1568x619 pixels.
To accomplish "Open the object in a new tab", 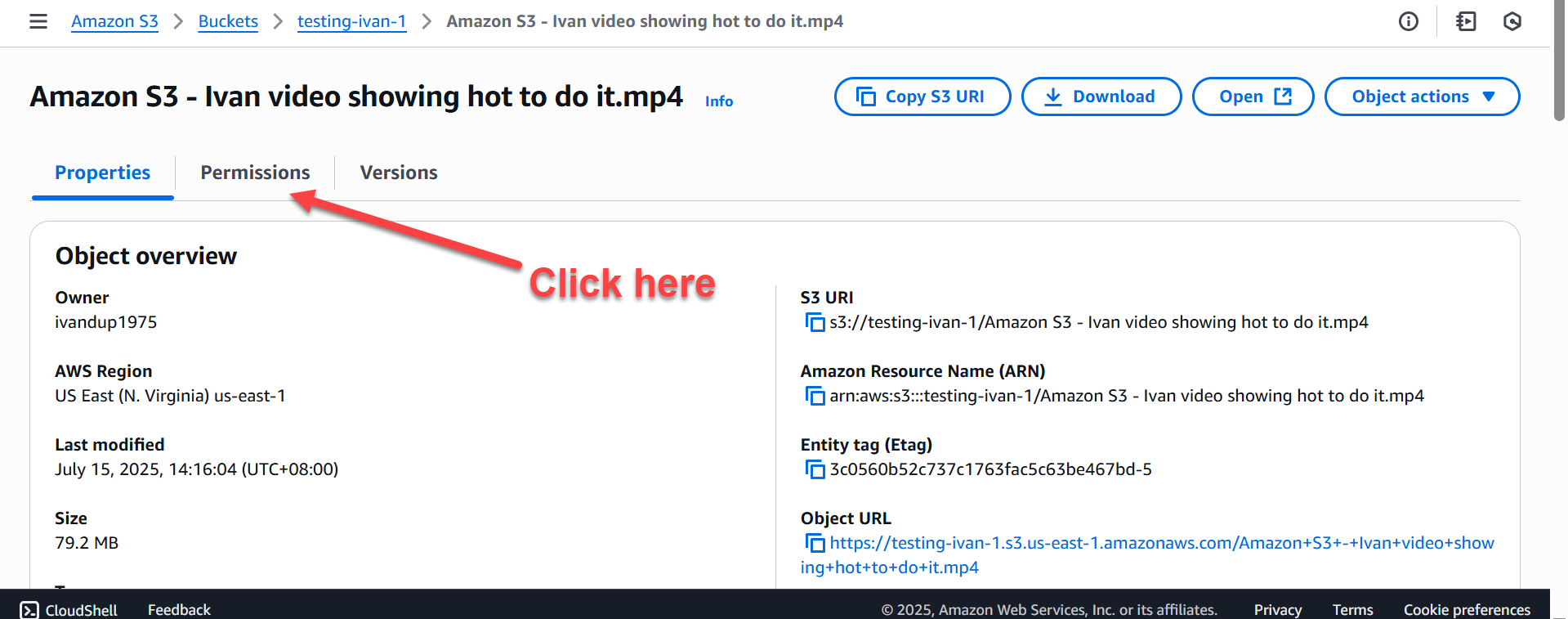I will pyautogui.click(x=1253, y=96).
